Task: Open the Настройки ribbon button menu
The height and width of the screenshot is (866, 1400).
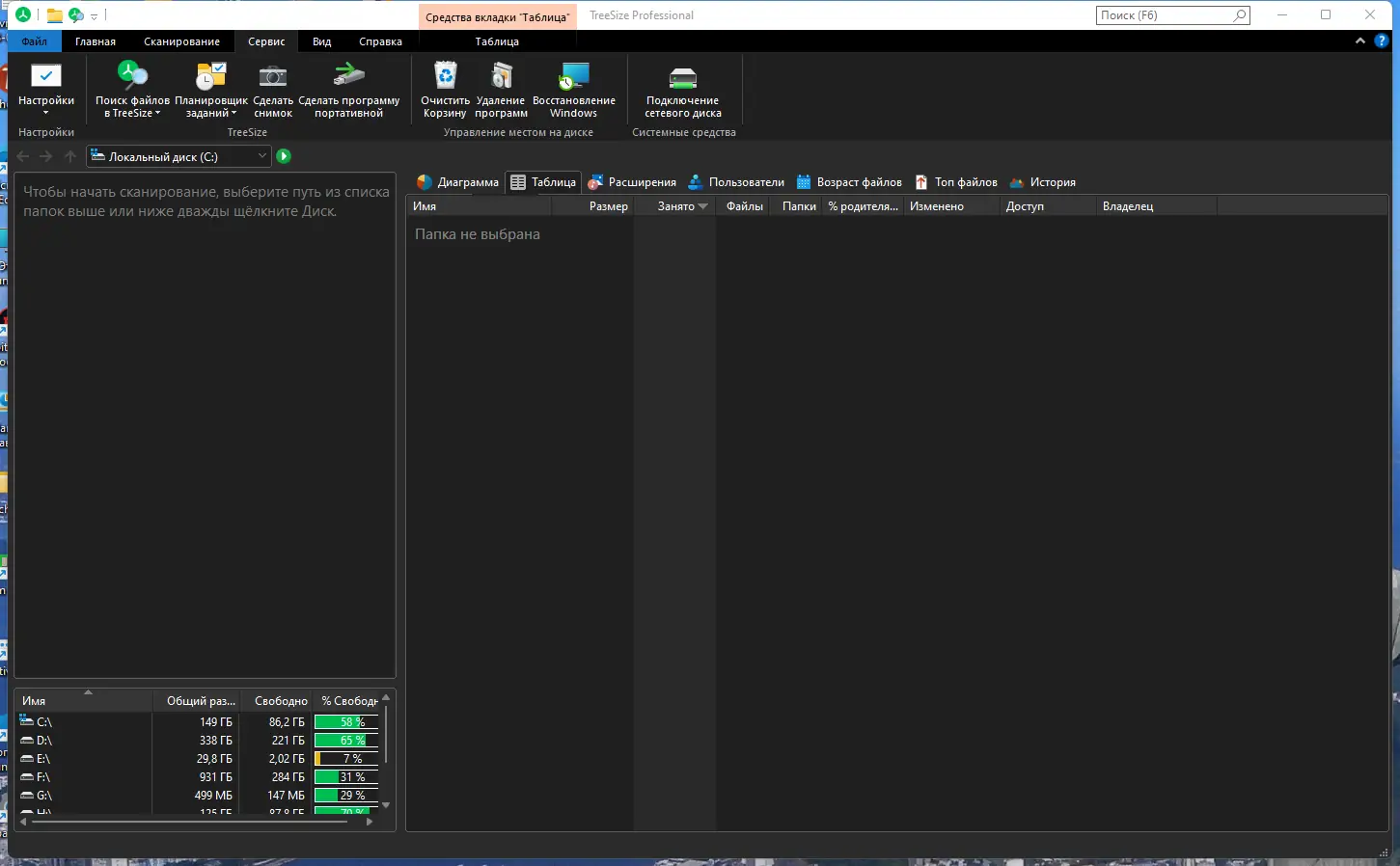Action: point(46,89)
